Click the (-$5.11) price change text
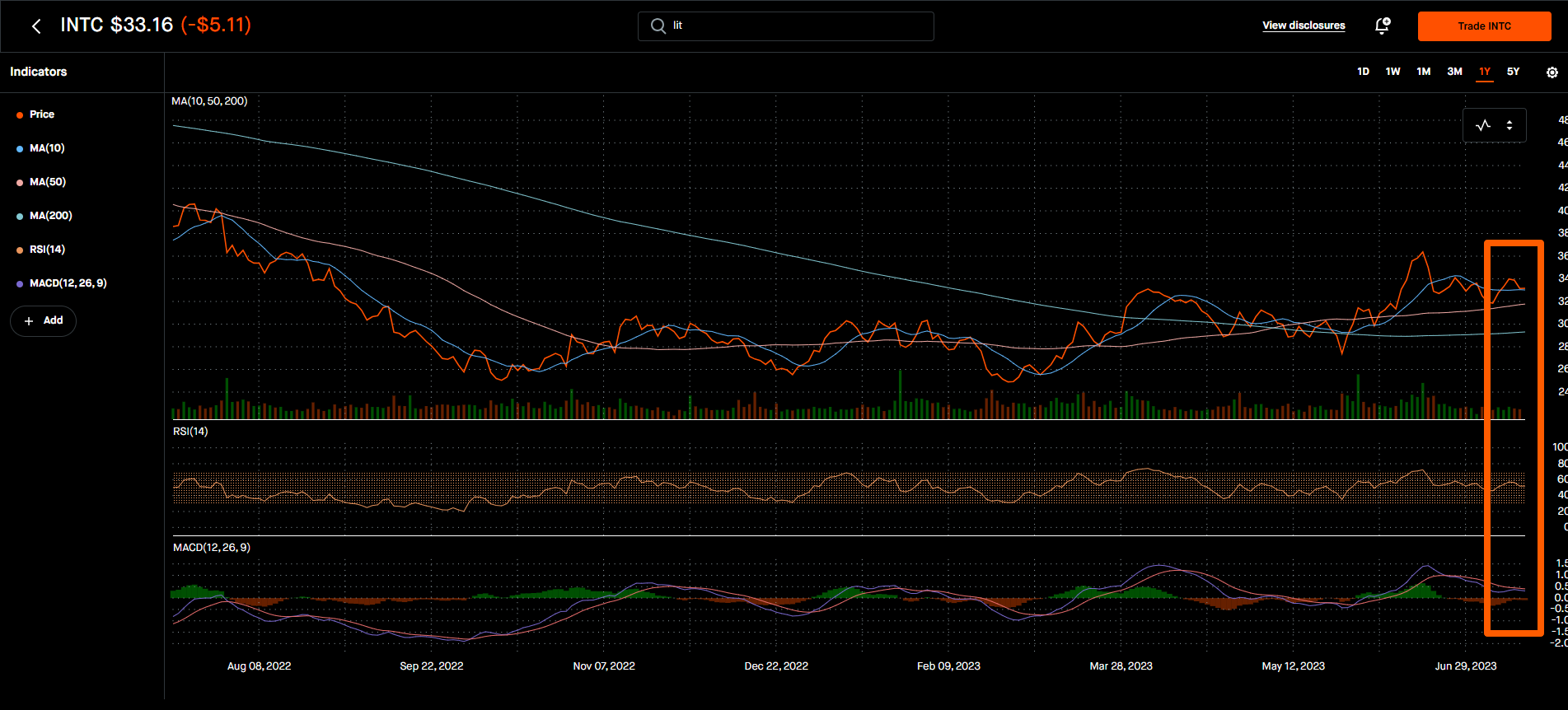 (x=216, y=25)
